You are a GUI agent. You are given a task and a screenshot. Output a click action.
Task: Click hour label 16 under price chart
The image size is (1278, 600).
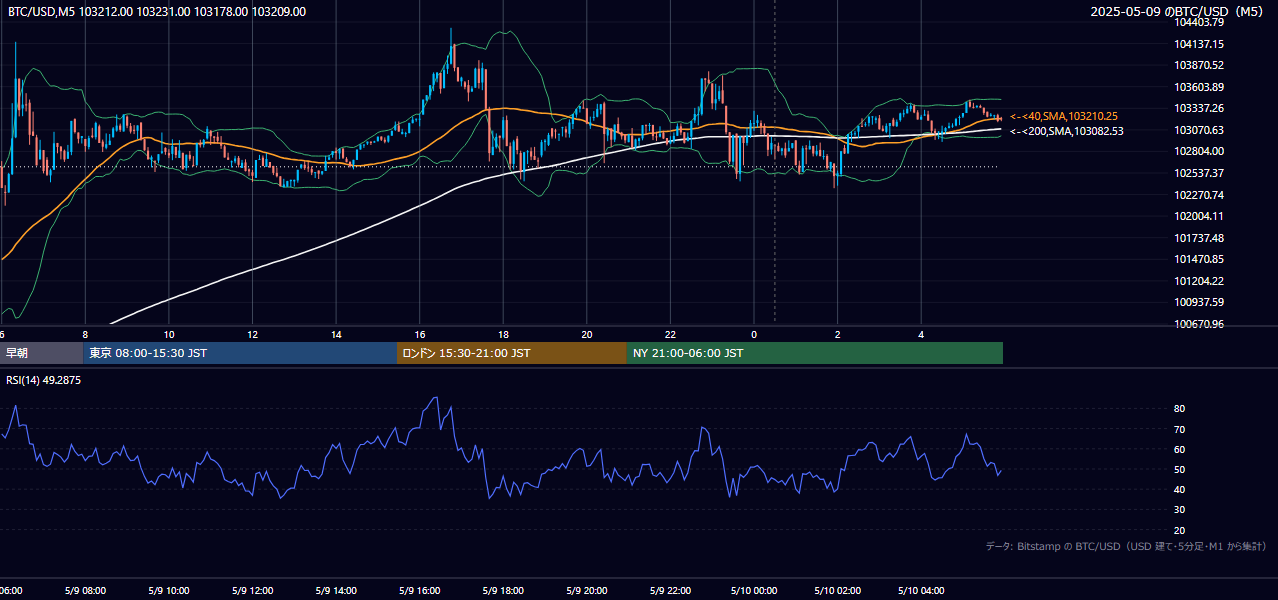click(x=420, y=334)
